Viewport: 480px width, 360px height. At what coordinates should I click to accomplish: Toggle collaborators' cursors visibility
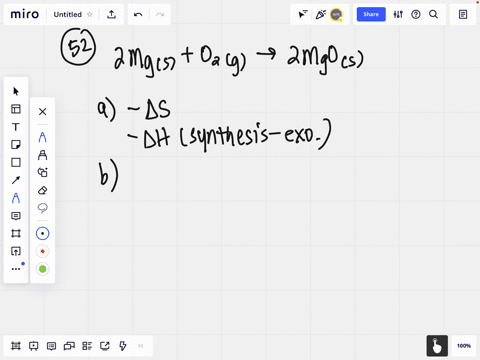pyautogui.click(x=303, y=14)
